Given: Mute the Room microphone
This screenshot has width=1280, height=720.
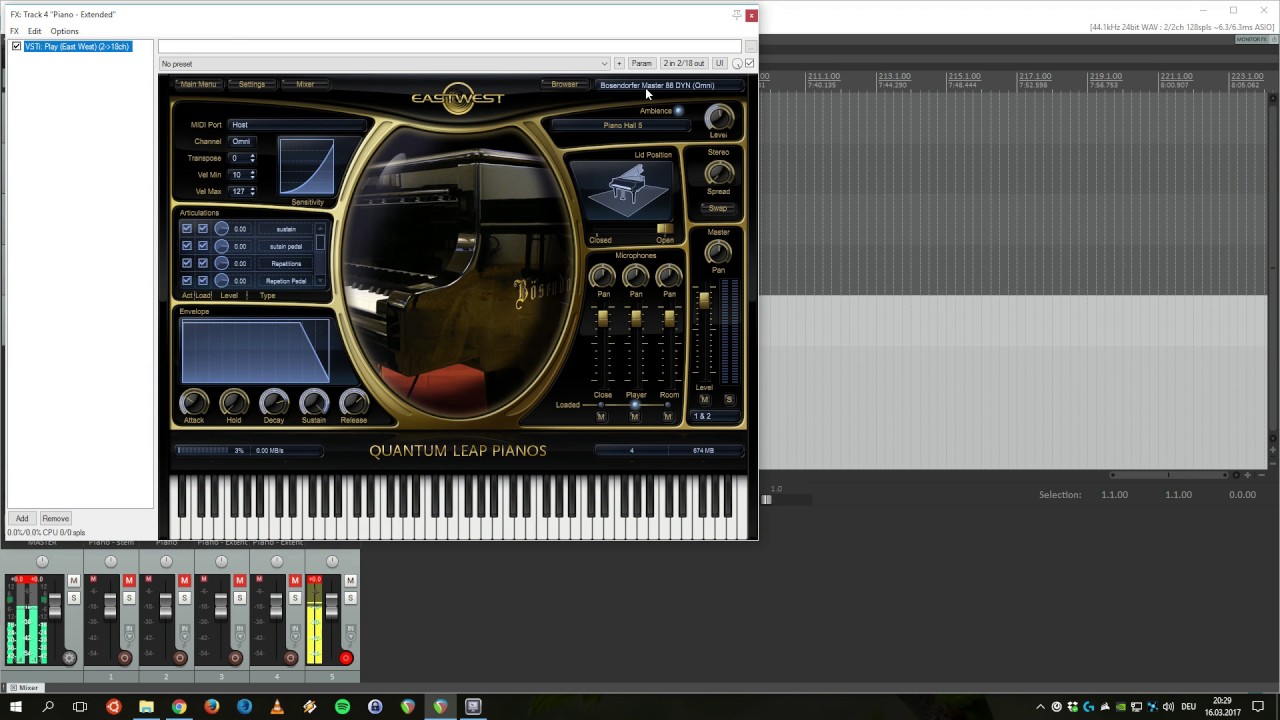Looking at the screenshot, I should coord(668,416).
